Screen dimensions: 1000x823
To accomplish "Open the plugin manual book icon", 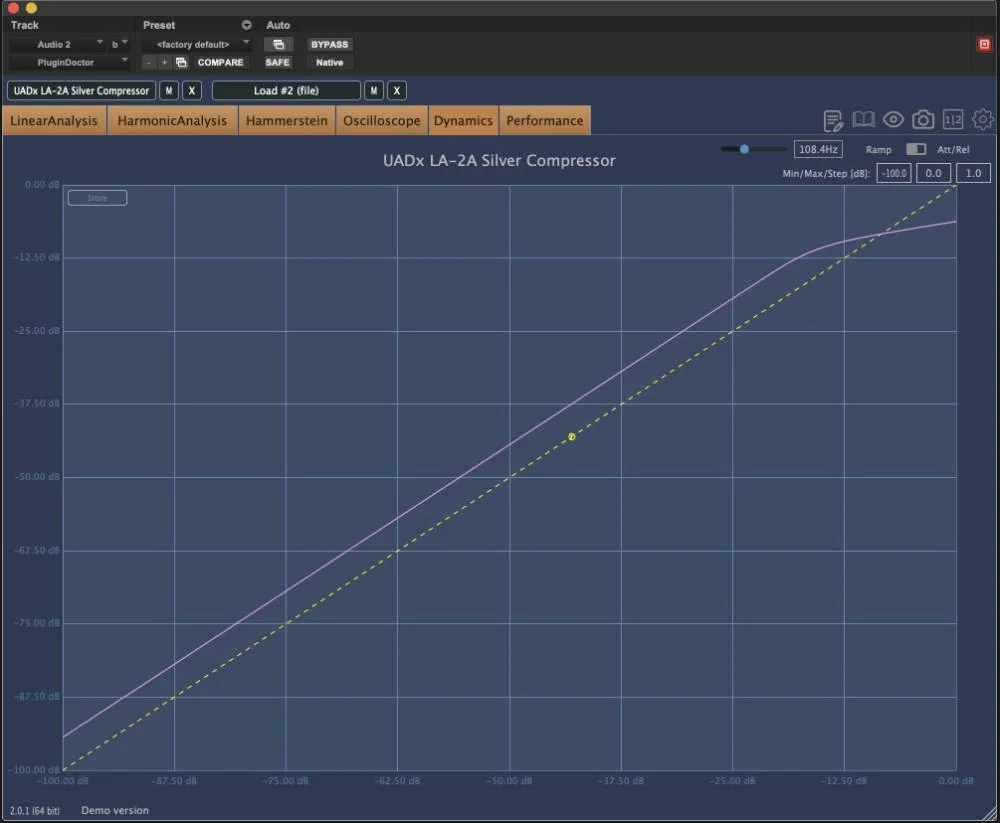I will pyautogui.click(x=863, y=119).
